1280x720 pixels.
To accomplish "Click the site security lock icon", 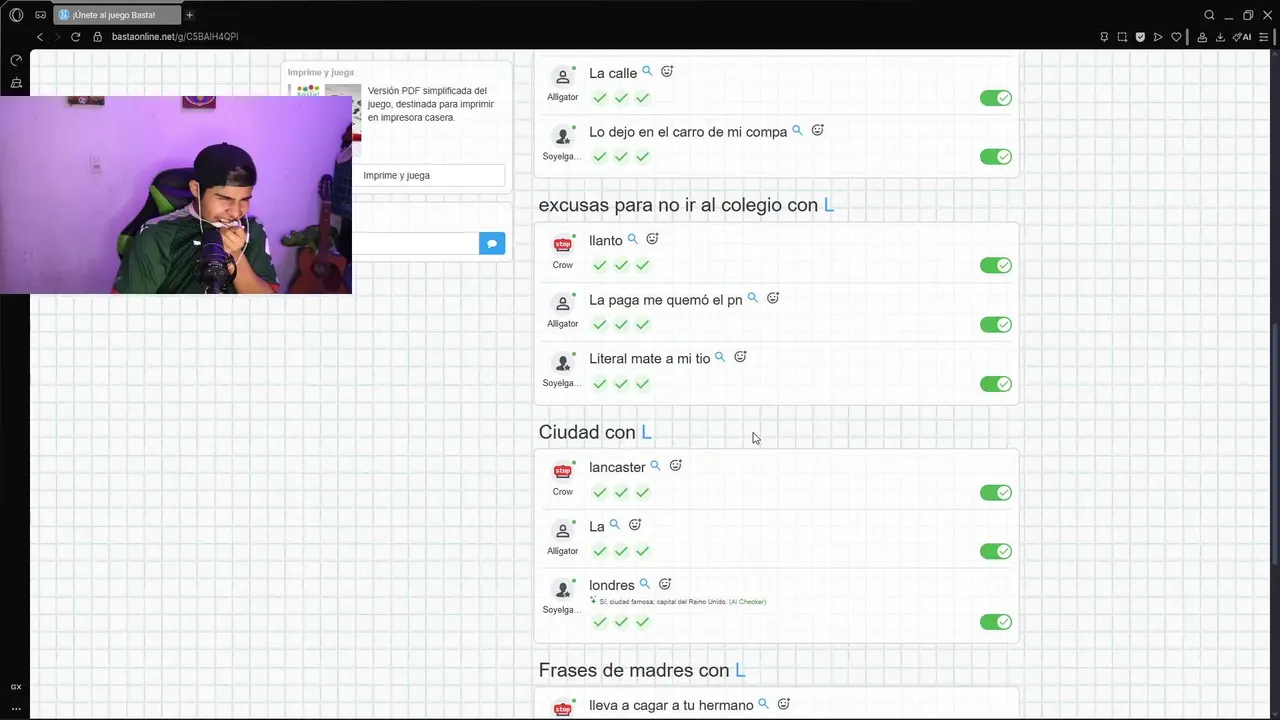I will [x=98, y=37].
